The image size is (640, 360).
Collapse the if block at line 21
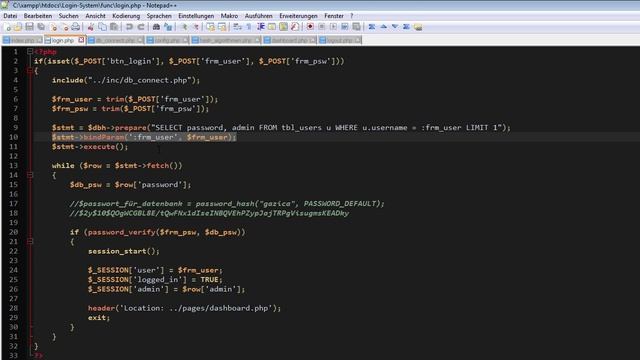(30, 241)
